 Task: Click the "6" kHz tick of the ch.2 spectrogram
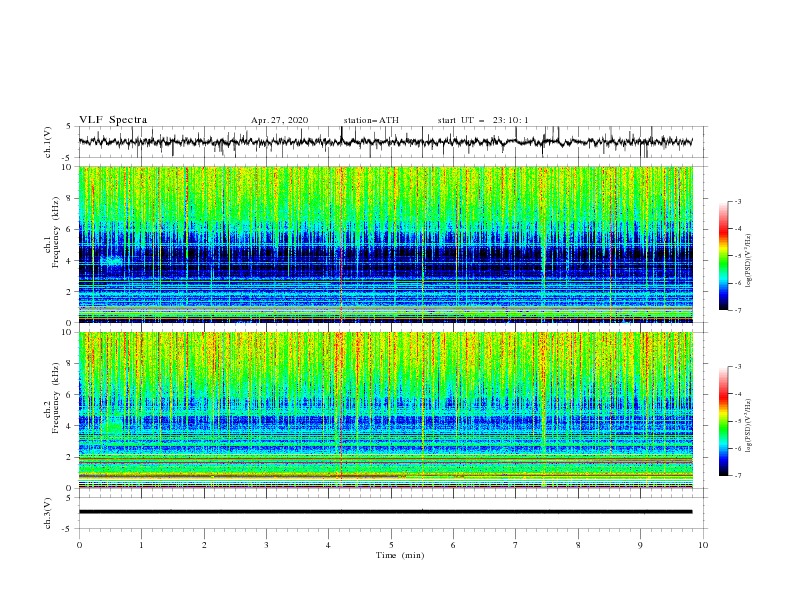[x=69, y=395]
